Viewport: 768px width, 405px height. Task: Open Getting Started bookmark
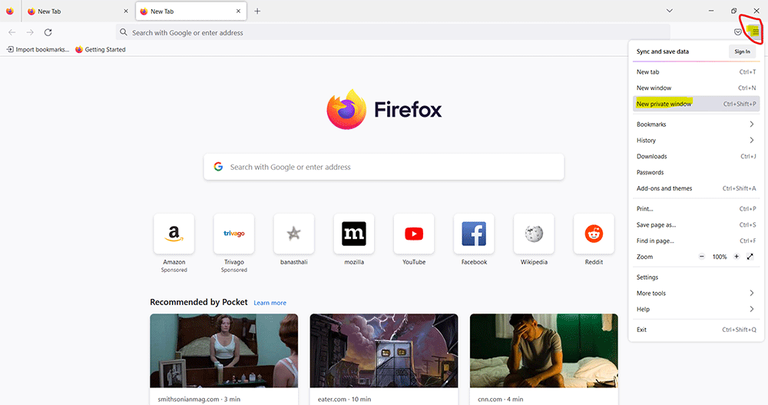pyautogui.click(x=100, y=49)
